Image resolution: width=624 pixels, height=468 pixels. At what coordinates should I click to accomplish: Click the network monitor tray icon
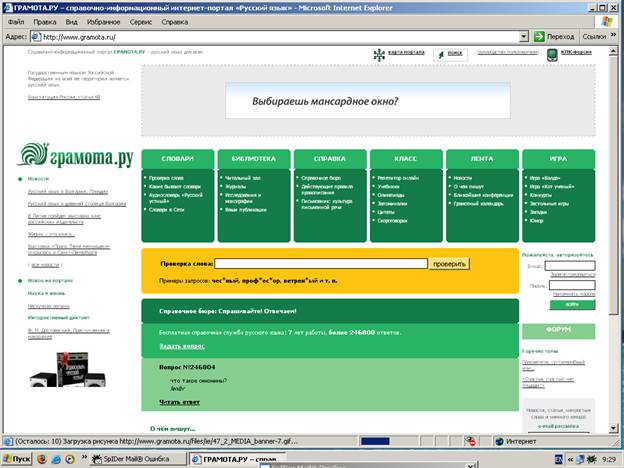[581, 459]
